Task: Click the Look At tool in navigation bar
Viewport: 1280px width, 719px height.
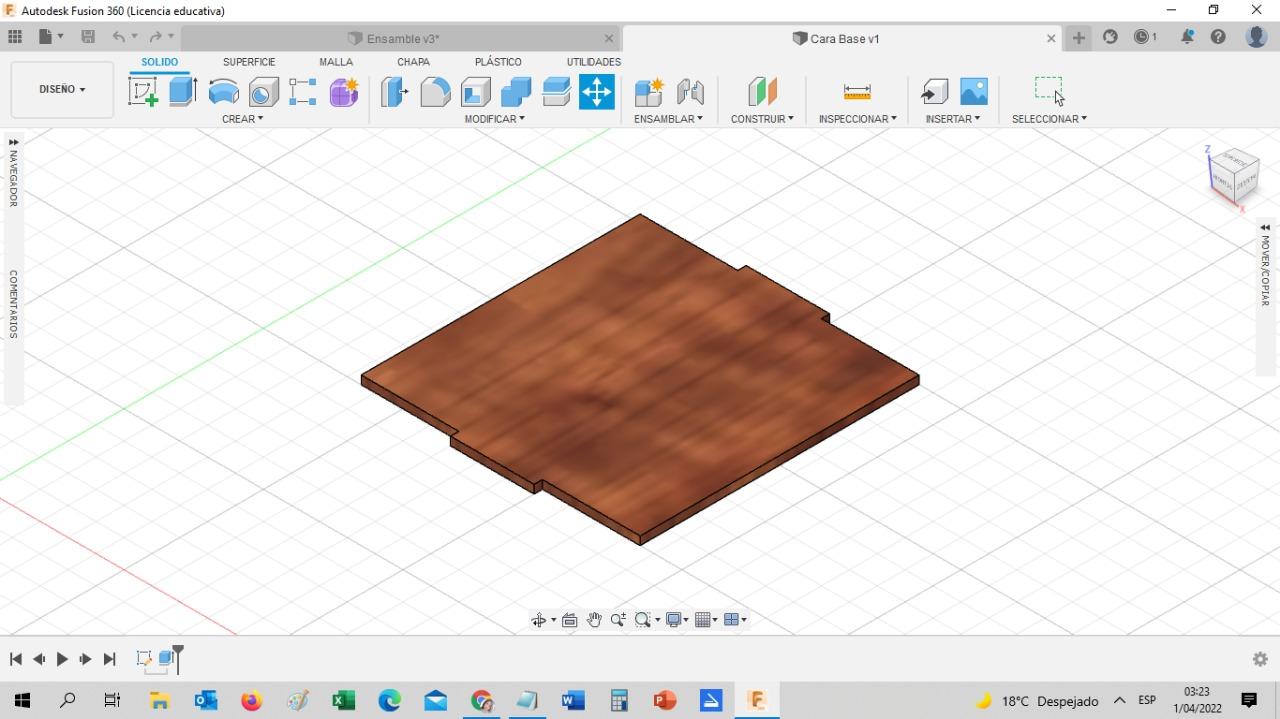Action: (x=570, y=620)
